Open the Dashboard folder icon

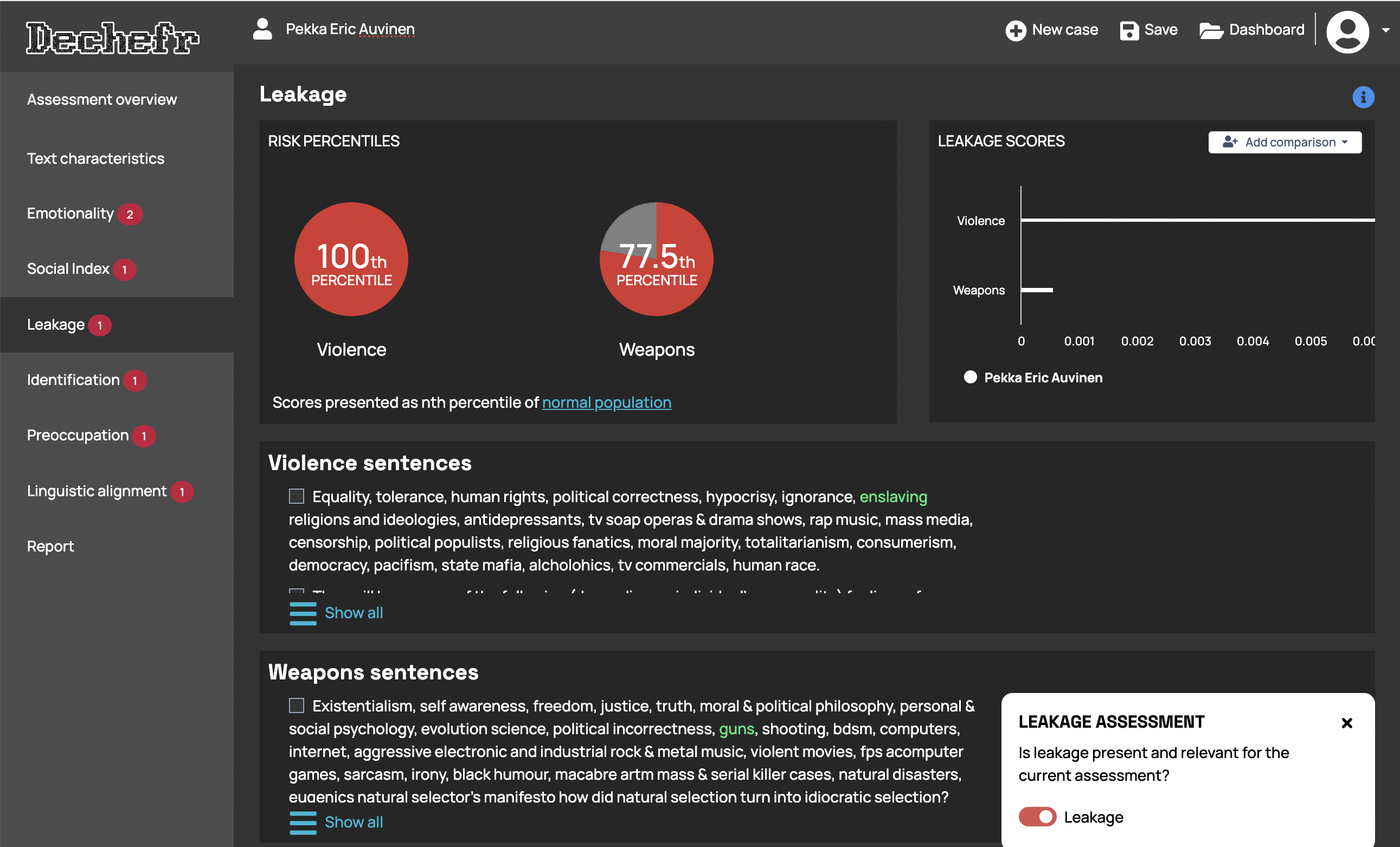(1211, 30)
